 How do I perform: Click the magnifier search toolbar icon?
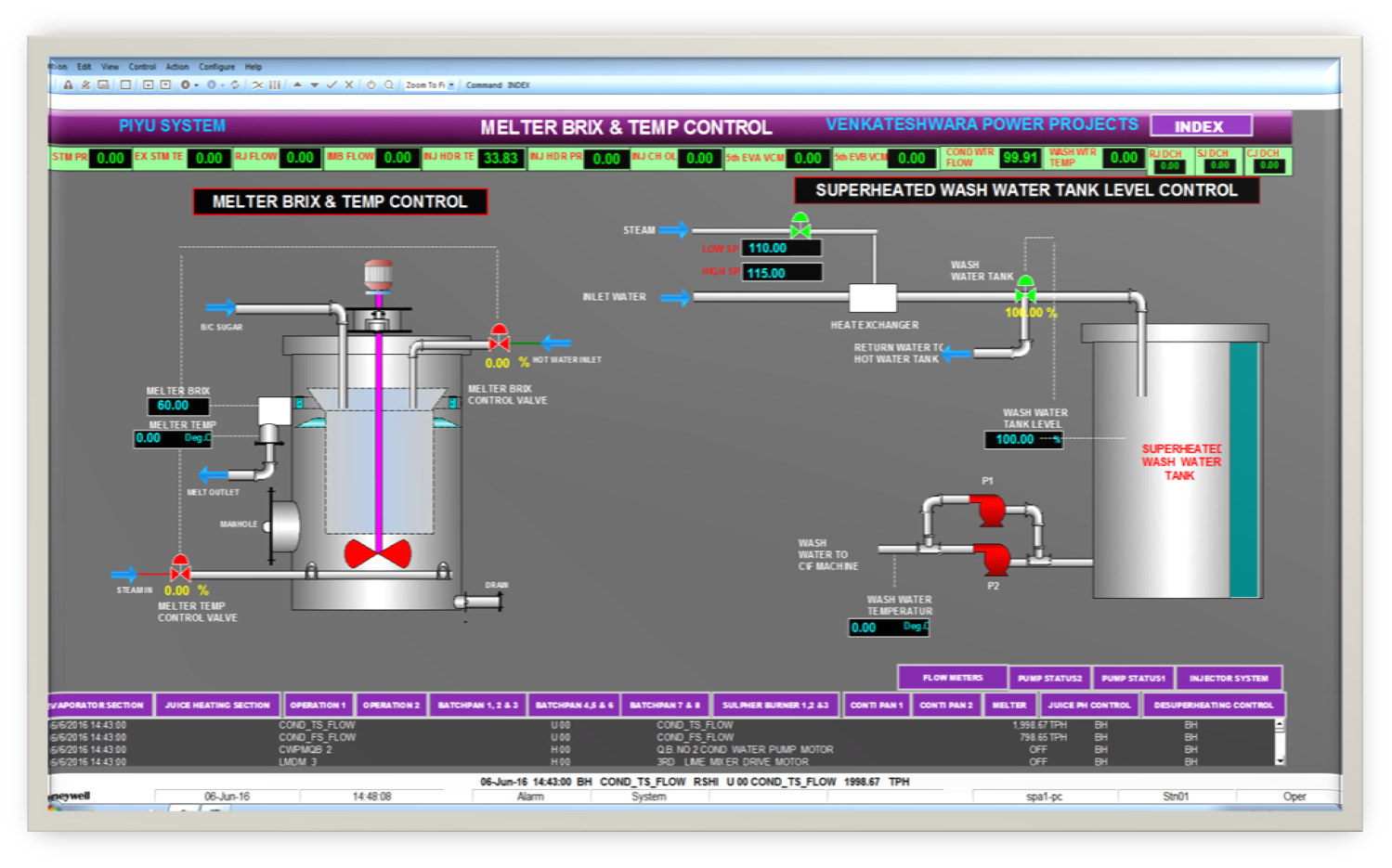(x=389, y=84)
